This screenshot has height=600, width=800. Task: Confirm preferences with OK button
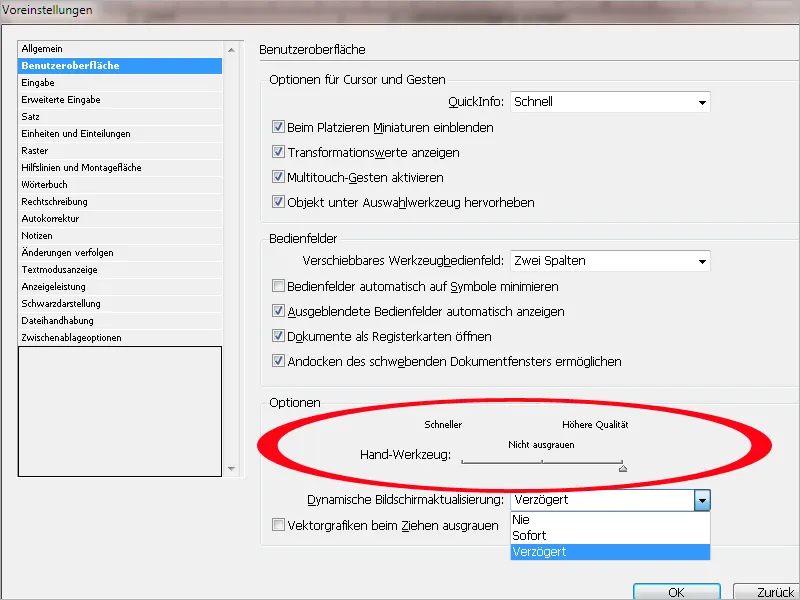pos(677,592)
